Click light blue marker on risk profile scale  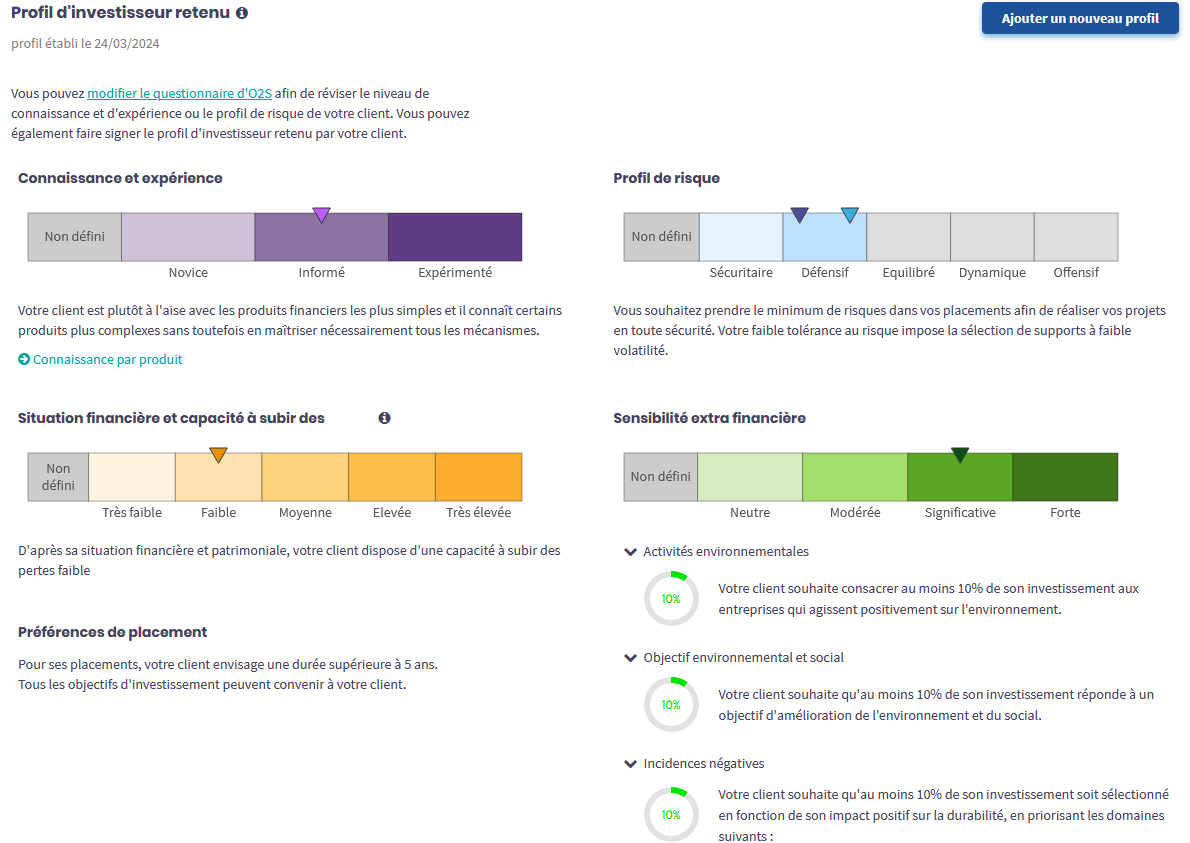coord(850,214)
